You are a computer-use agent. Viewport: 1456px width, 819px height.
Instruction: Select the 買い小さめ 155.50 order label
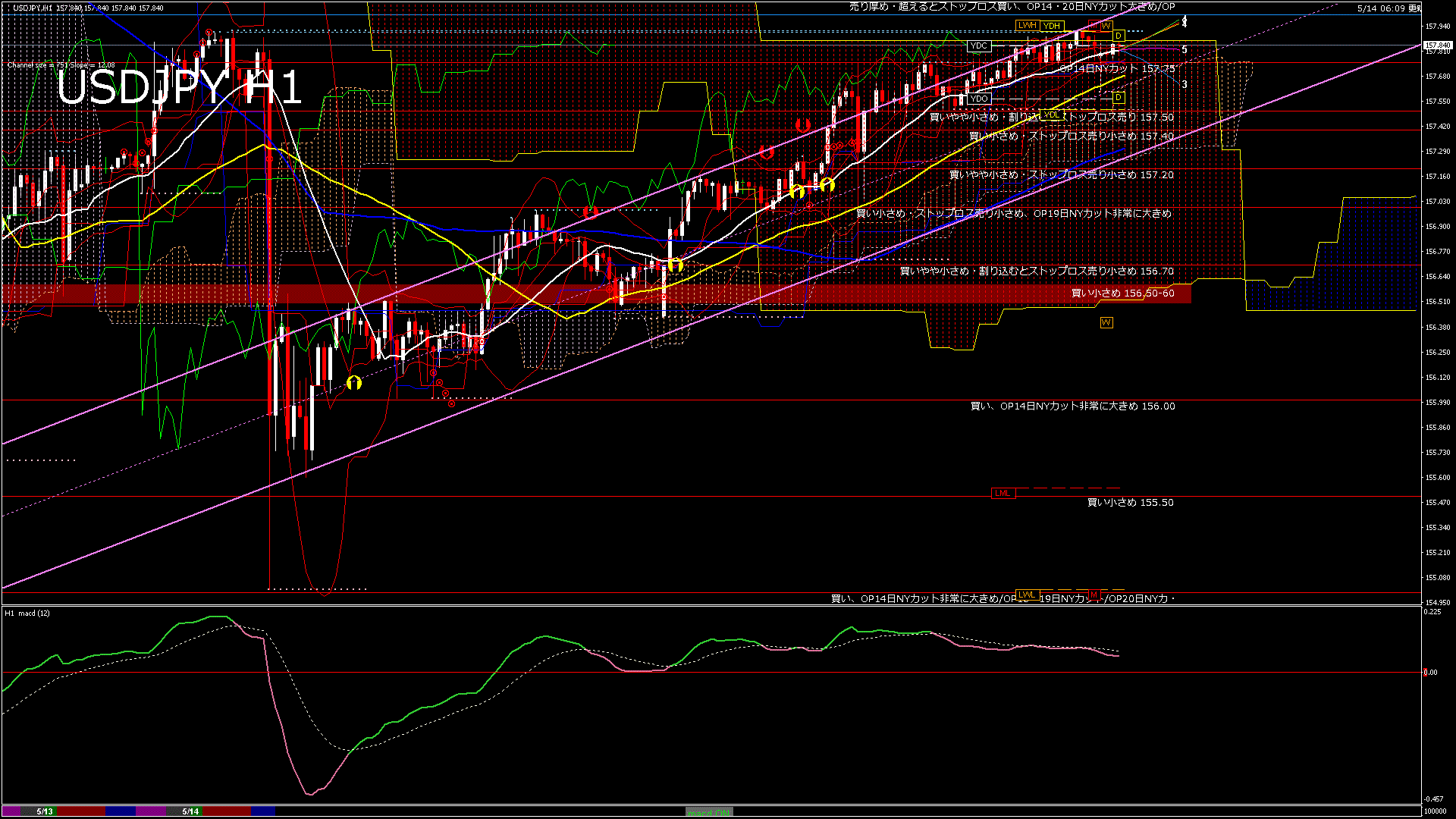point(1131,503)
